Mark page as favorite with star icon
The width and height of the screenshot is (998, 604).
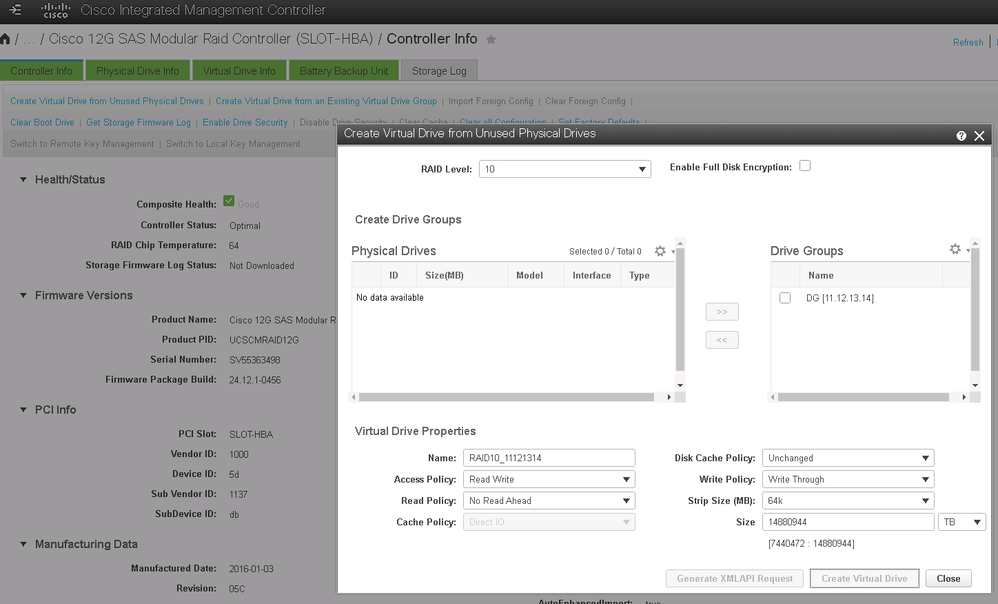[491, 39]
